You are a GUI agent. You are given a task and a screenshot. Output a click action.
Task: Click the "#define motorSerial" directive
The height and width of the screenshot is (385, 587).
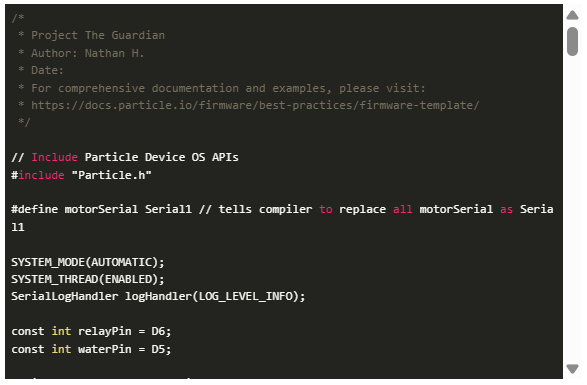tap(74, 209)
